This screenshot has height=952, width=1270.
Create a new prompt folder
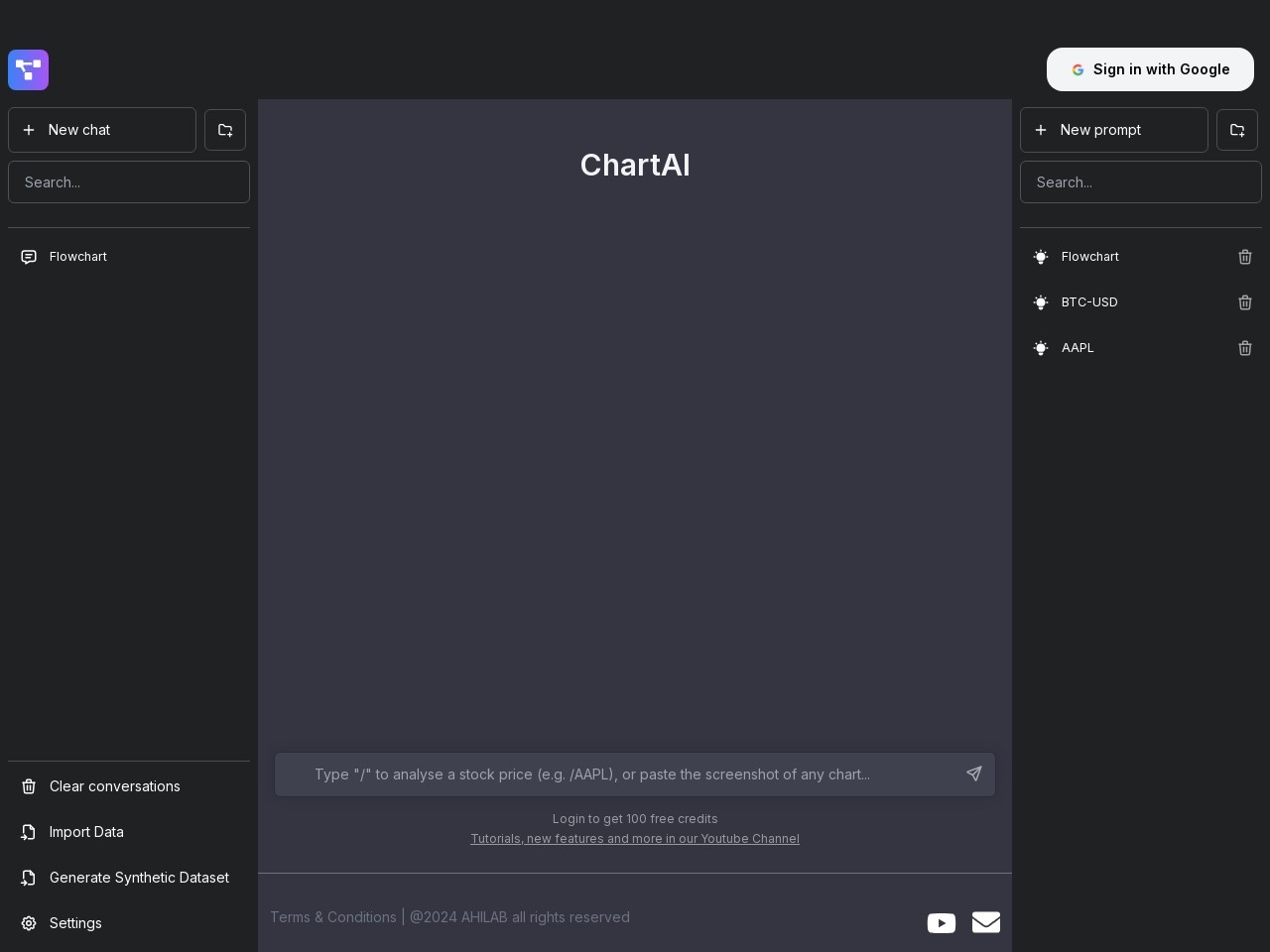tap(1237, 130)
